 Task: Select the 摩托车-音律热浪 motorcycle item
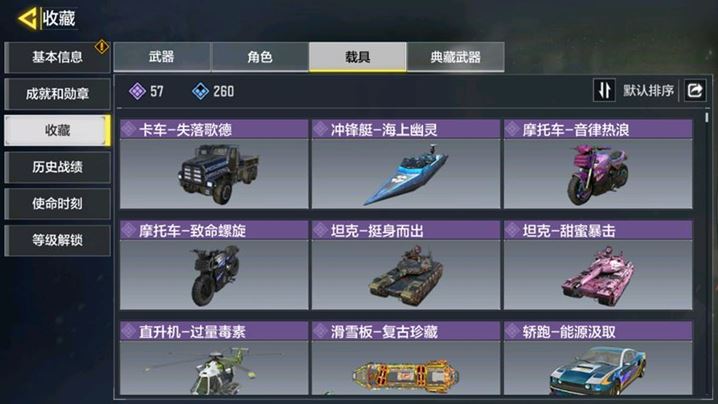(598, 164)
